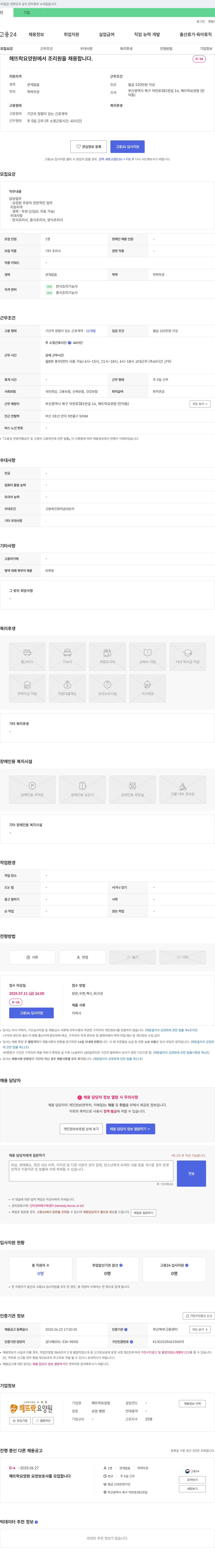Click the 교육비 지원 benefit icon
Image resolution: width=215 pixels, height=1568 pixels.
(x=147, y=657)
